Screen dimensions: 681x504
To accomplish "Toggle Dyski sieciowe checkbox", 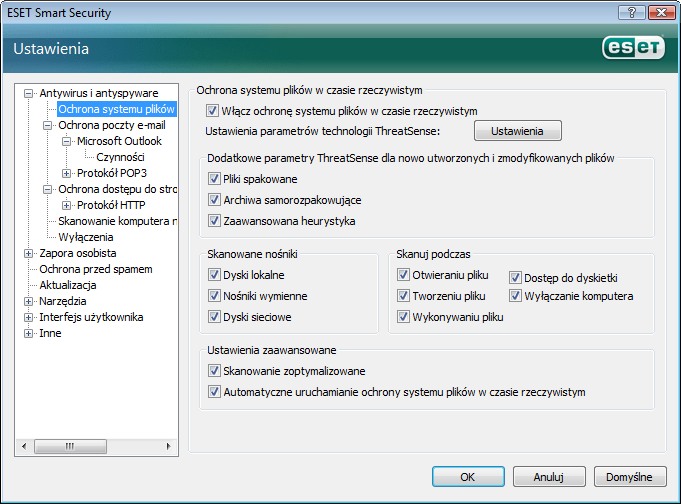I will [214, 317].
